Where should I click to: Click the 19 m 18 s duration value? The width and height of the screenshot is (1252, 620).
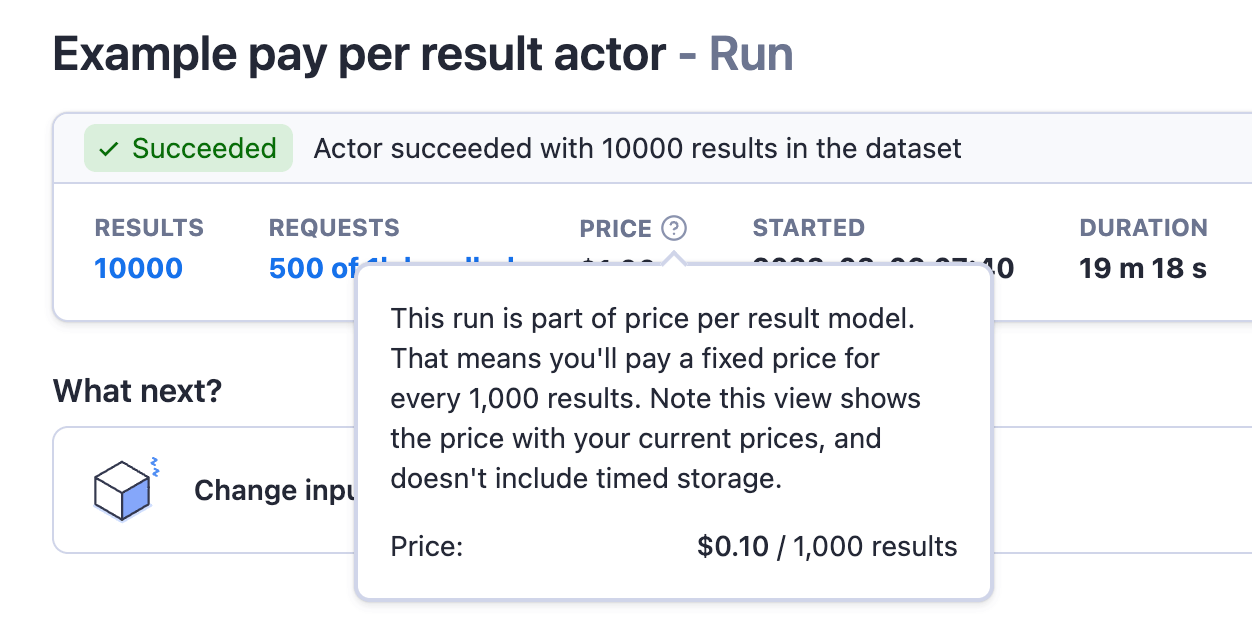(1142, 268)
